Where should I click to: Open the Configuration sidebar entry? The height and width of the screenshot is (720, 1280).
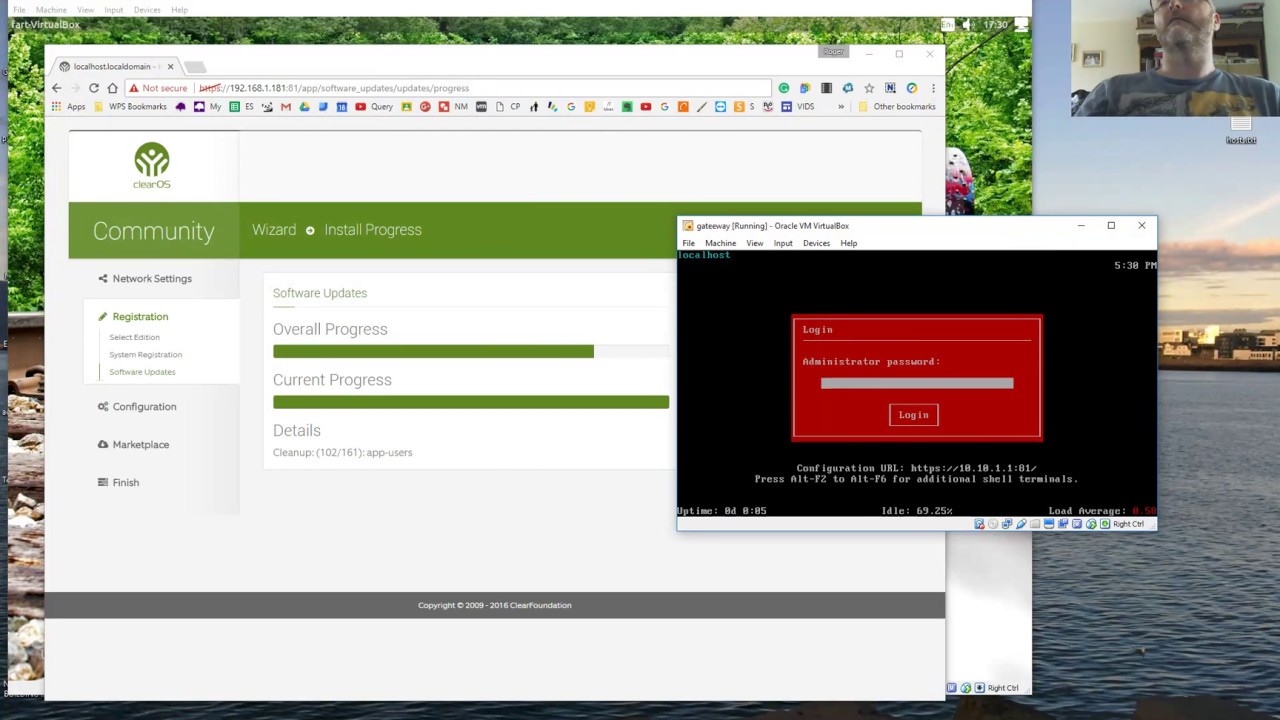(x=144, y=407)
